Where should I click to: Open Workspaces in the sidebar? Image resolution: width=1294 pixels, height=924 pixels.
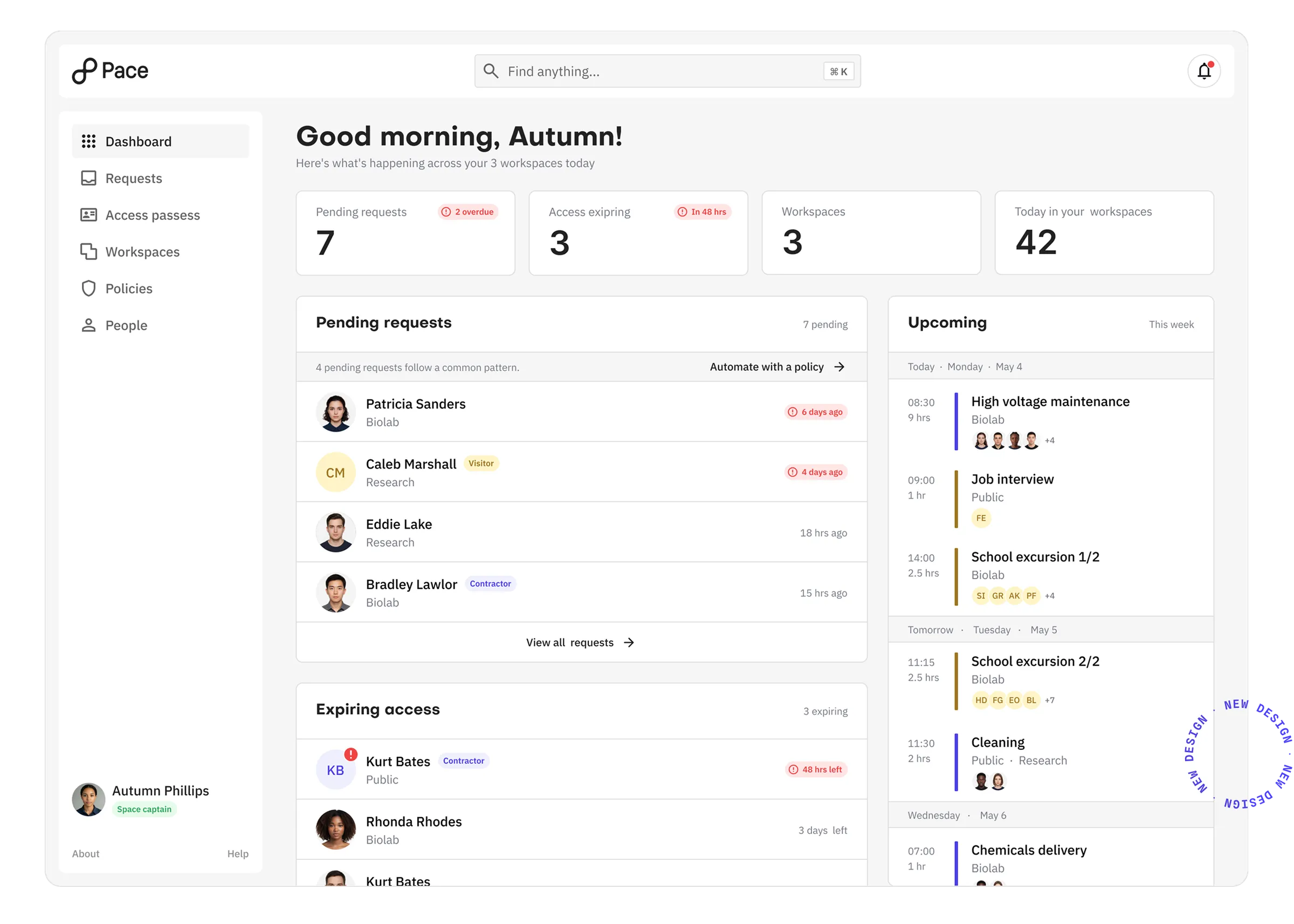[161, 251]
